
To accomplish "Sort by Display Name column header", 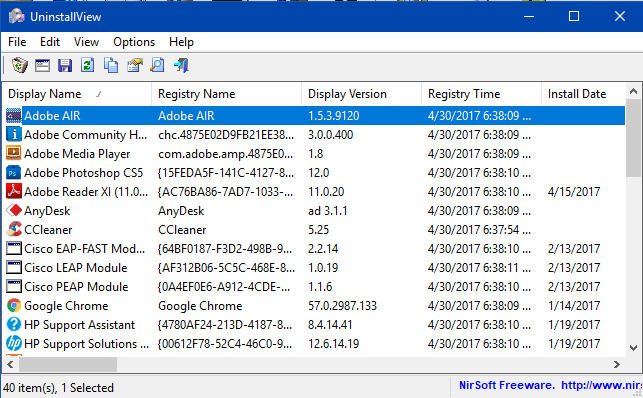I will 77,94.
